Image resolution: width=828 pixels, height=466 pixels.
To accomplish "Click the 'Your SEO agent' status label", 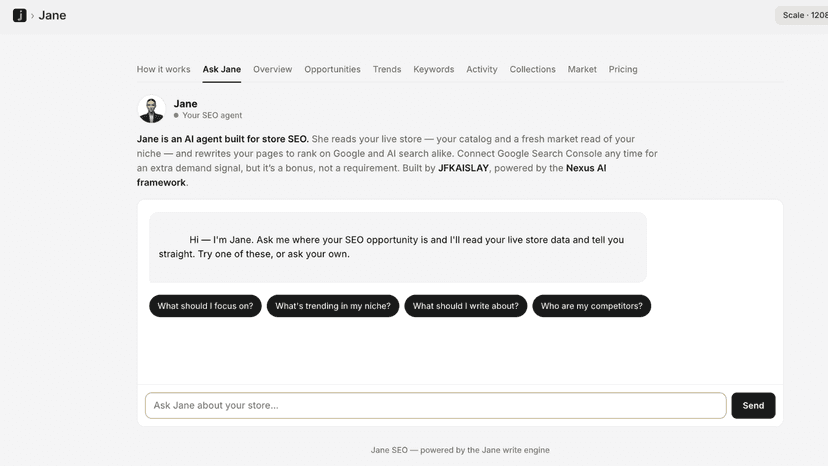I will pyautogui.click(x=212, y=115).
